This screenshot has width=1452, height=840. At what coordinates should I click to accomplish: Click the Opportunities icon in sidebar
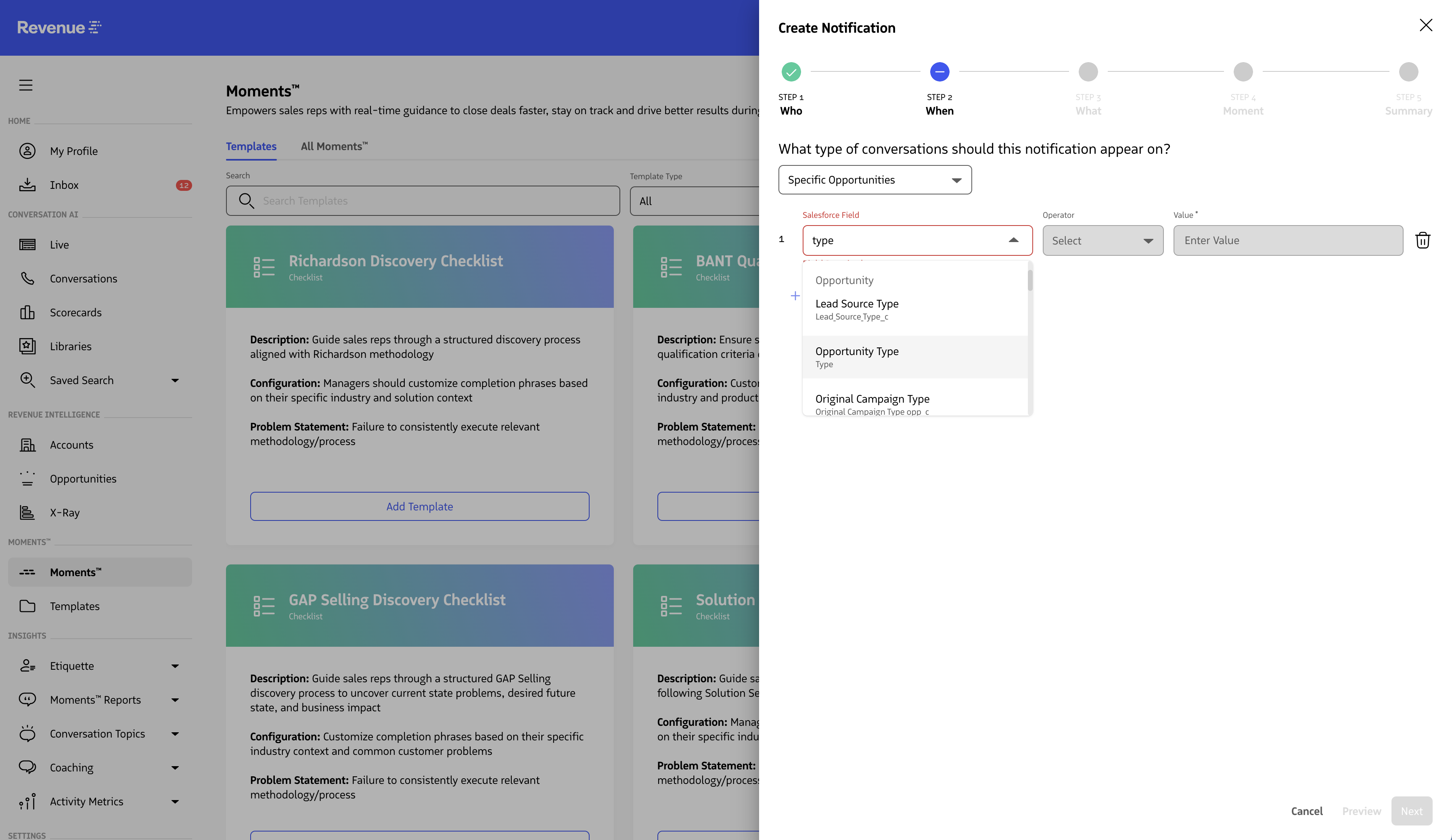[27, 479]
